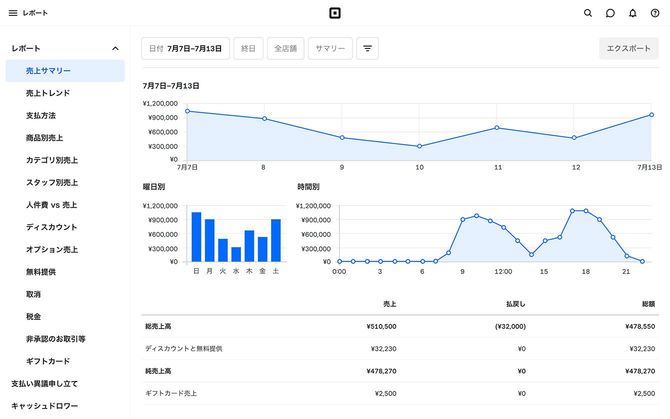This screenshot has width=670, height=419.
Task: Open 商品別売上 report
Action: click(44, 138)
